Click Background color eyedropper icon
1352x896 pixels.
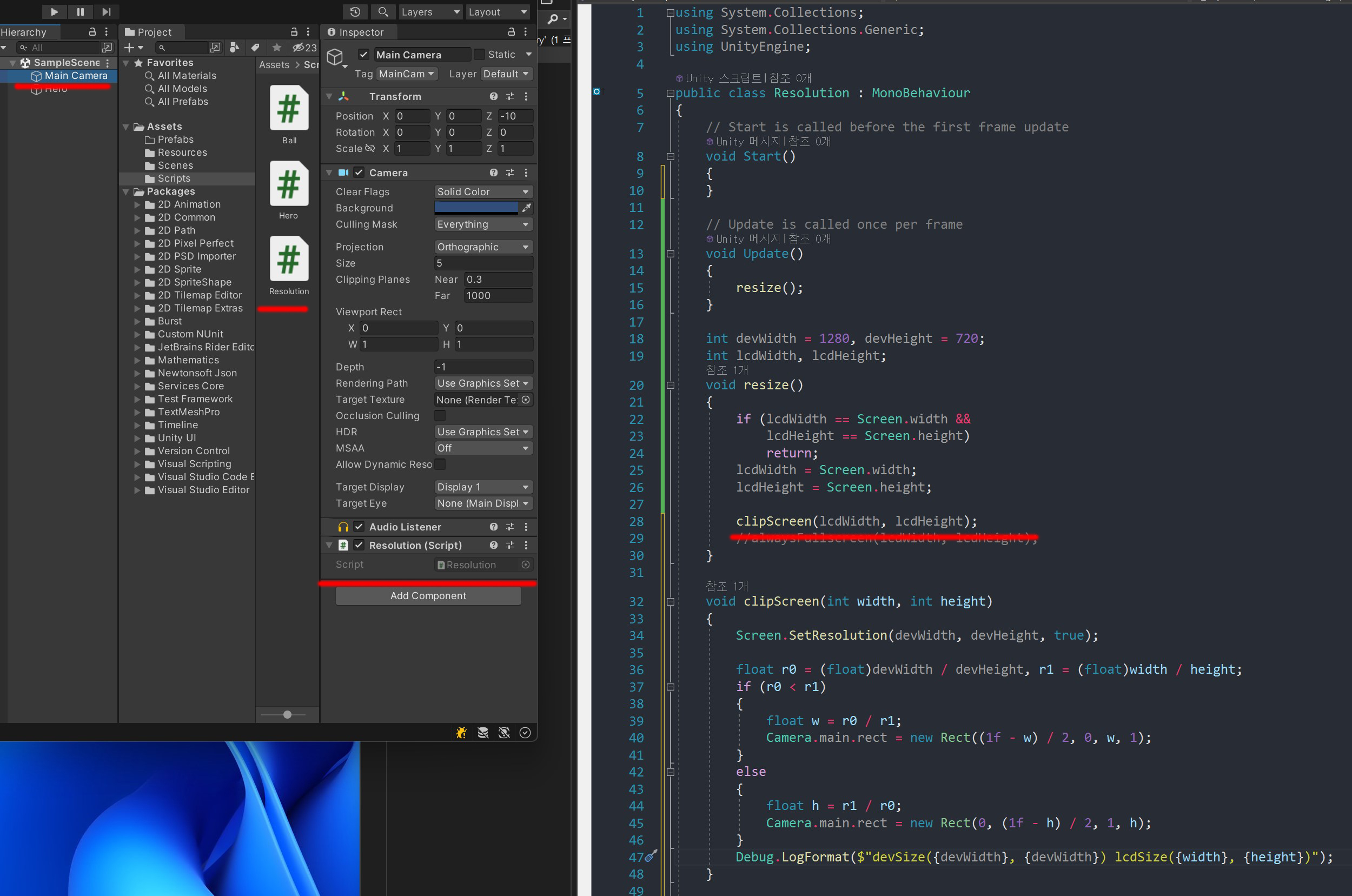(x=526, y=208)
